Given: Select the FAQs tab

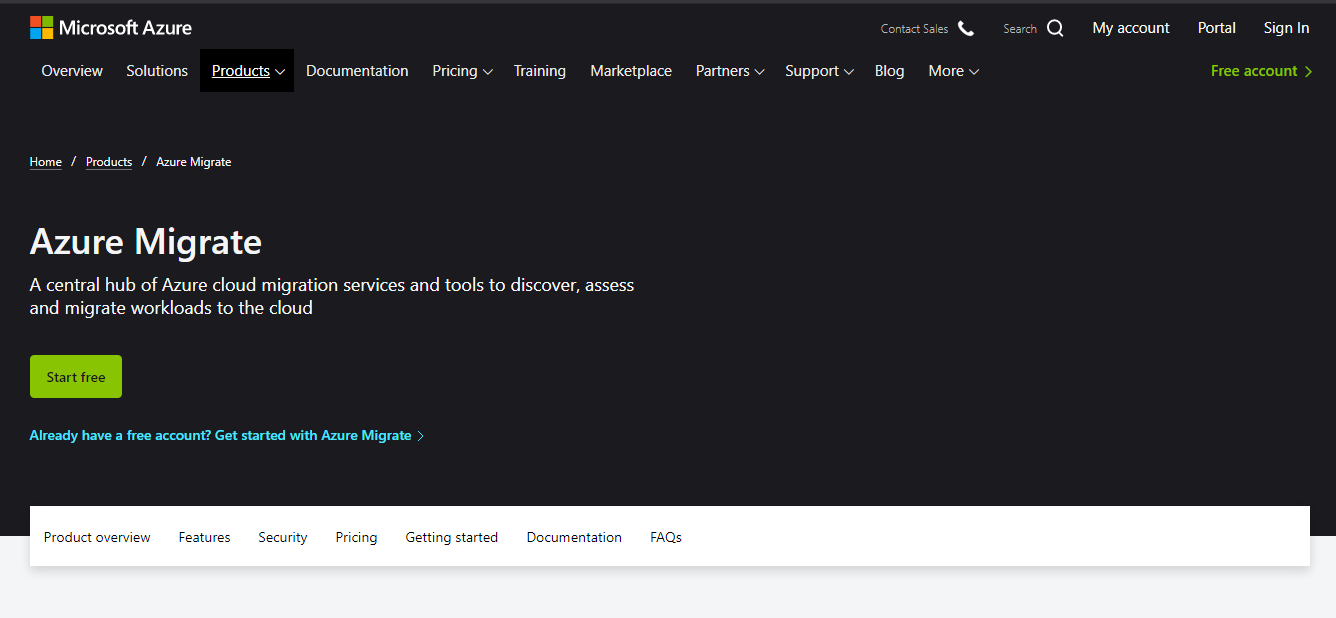Looking at the screenshot, I should (666, 537).
